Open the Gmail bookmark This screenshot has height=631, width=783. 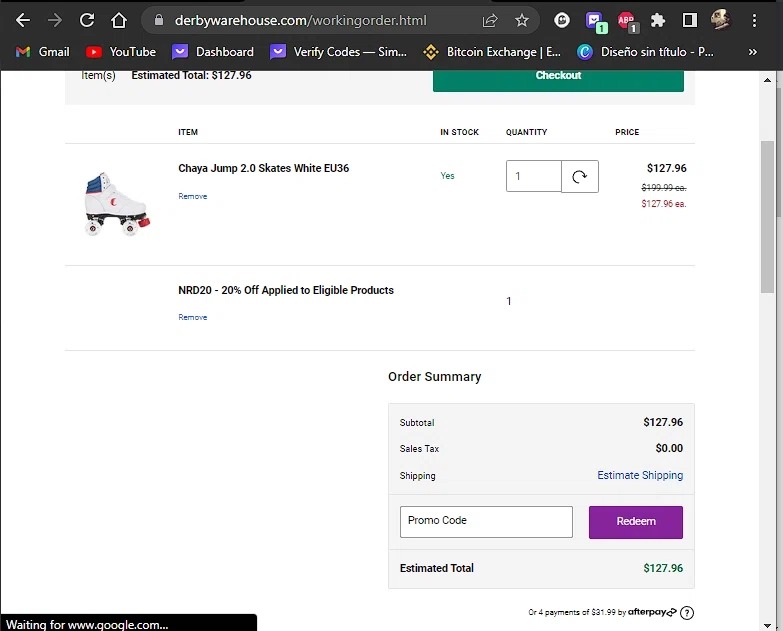point(42,52)
